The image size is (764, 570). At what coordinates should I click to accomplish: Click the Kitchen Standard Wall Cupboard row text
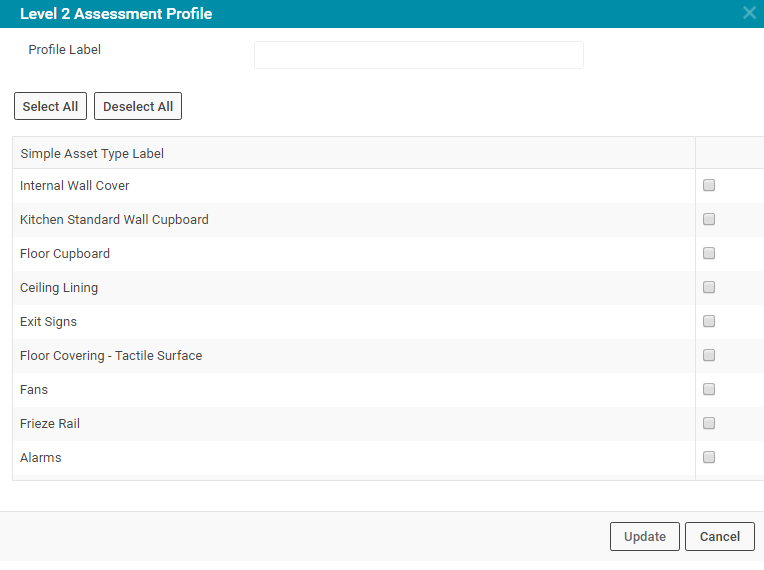coord(114,220)
